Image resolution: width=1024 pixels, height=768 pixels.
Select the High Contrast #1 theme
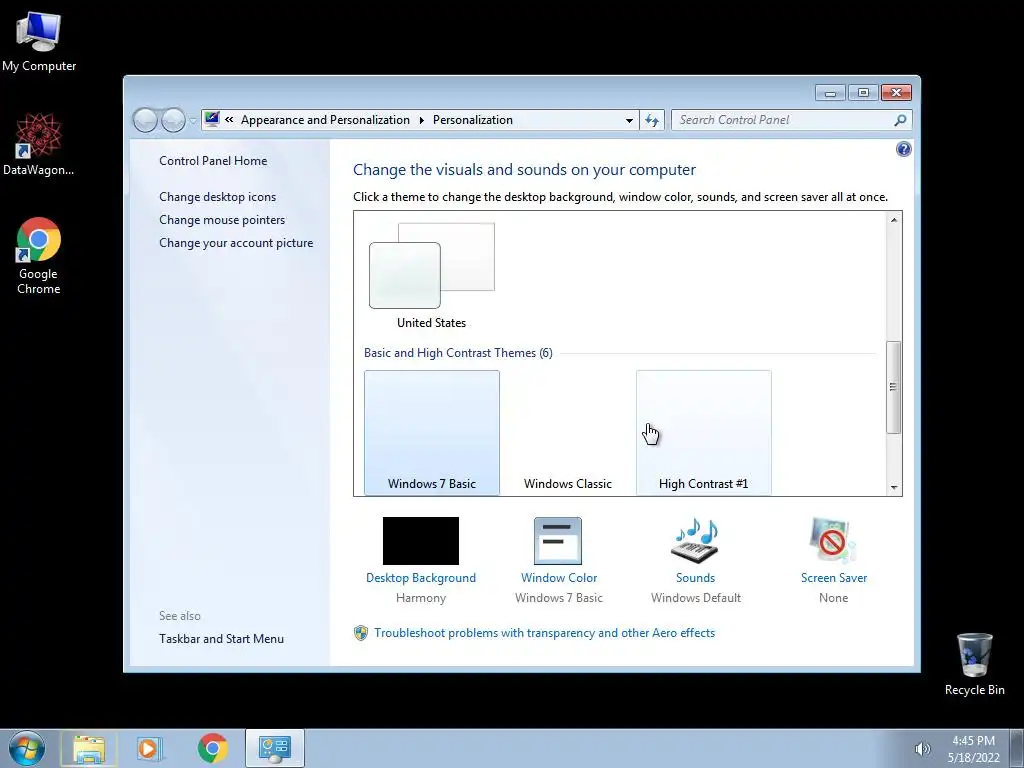click(x=703, y=432)
